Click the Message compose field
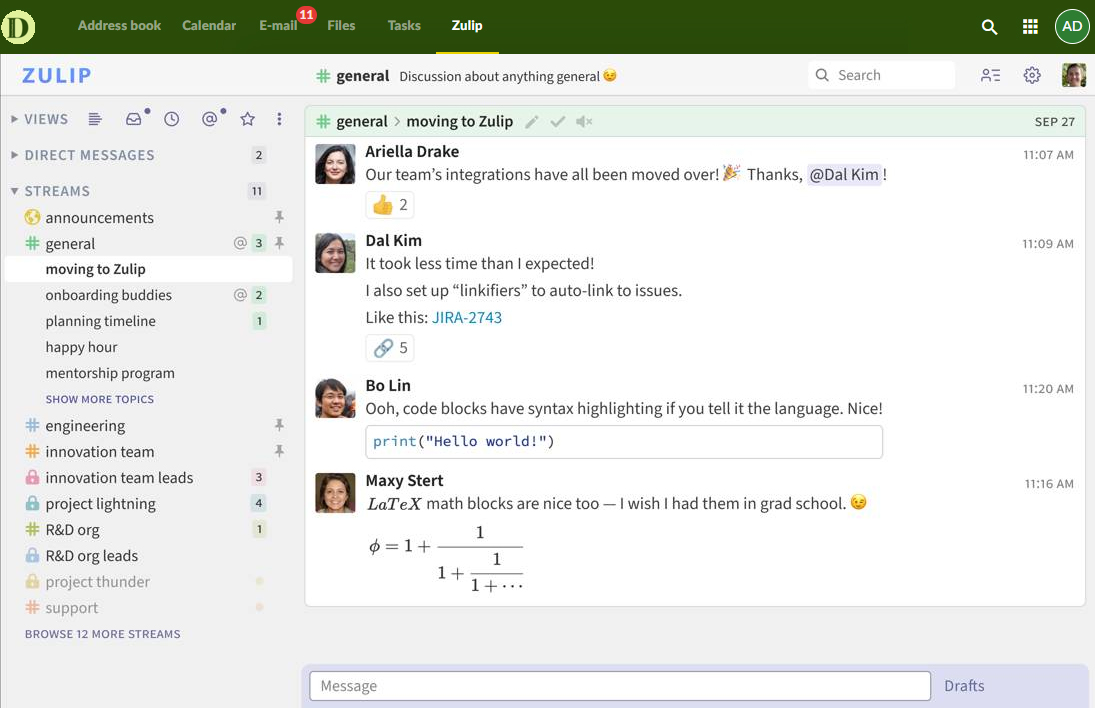This screenshot has width=1095, height=708. 620,686
